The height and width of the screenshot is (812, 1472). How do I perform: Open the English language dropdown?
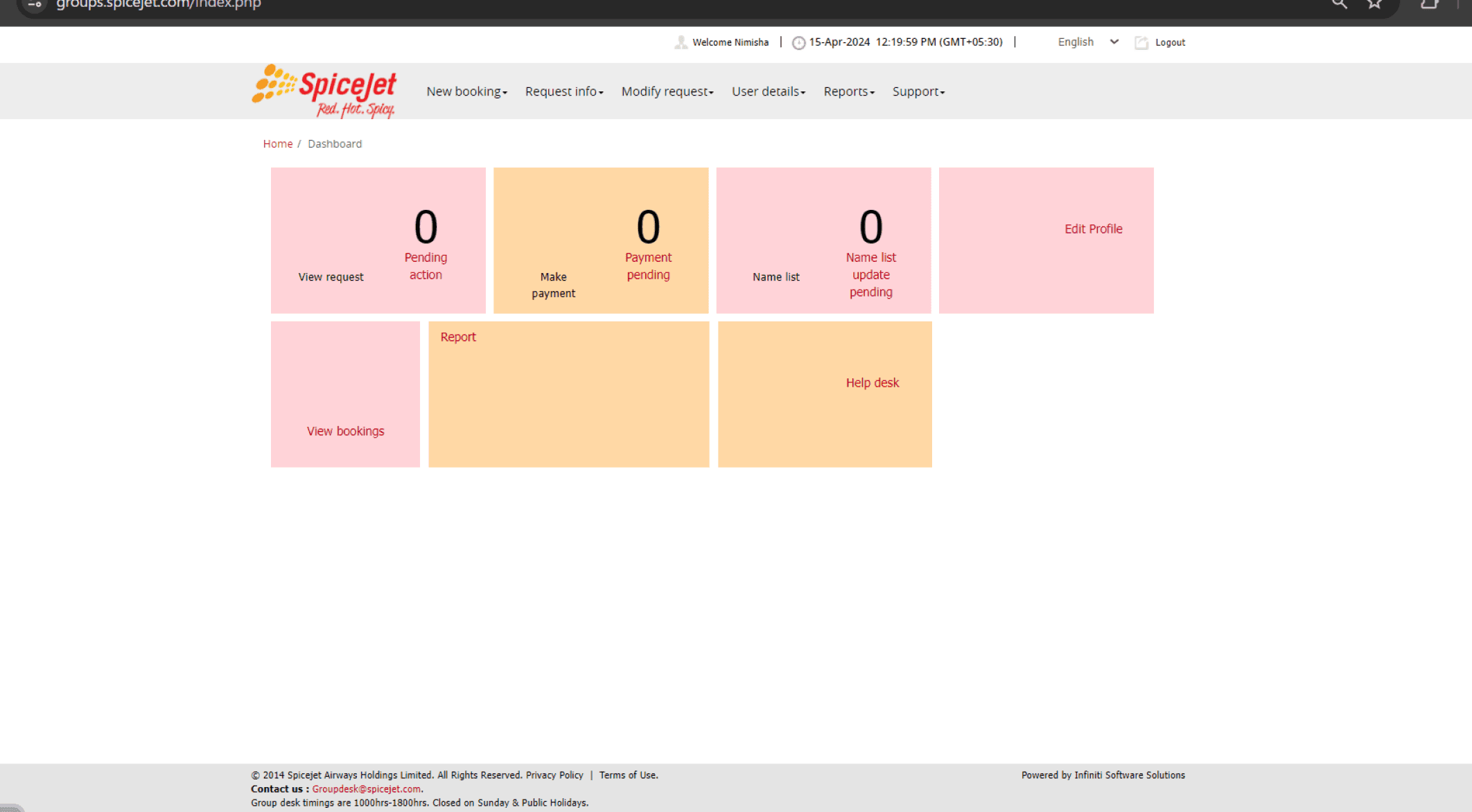(x=1087, y=42)
